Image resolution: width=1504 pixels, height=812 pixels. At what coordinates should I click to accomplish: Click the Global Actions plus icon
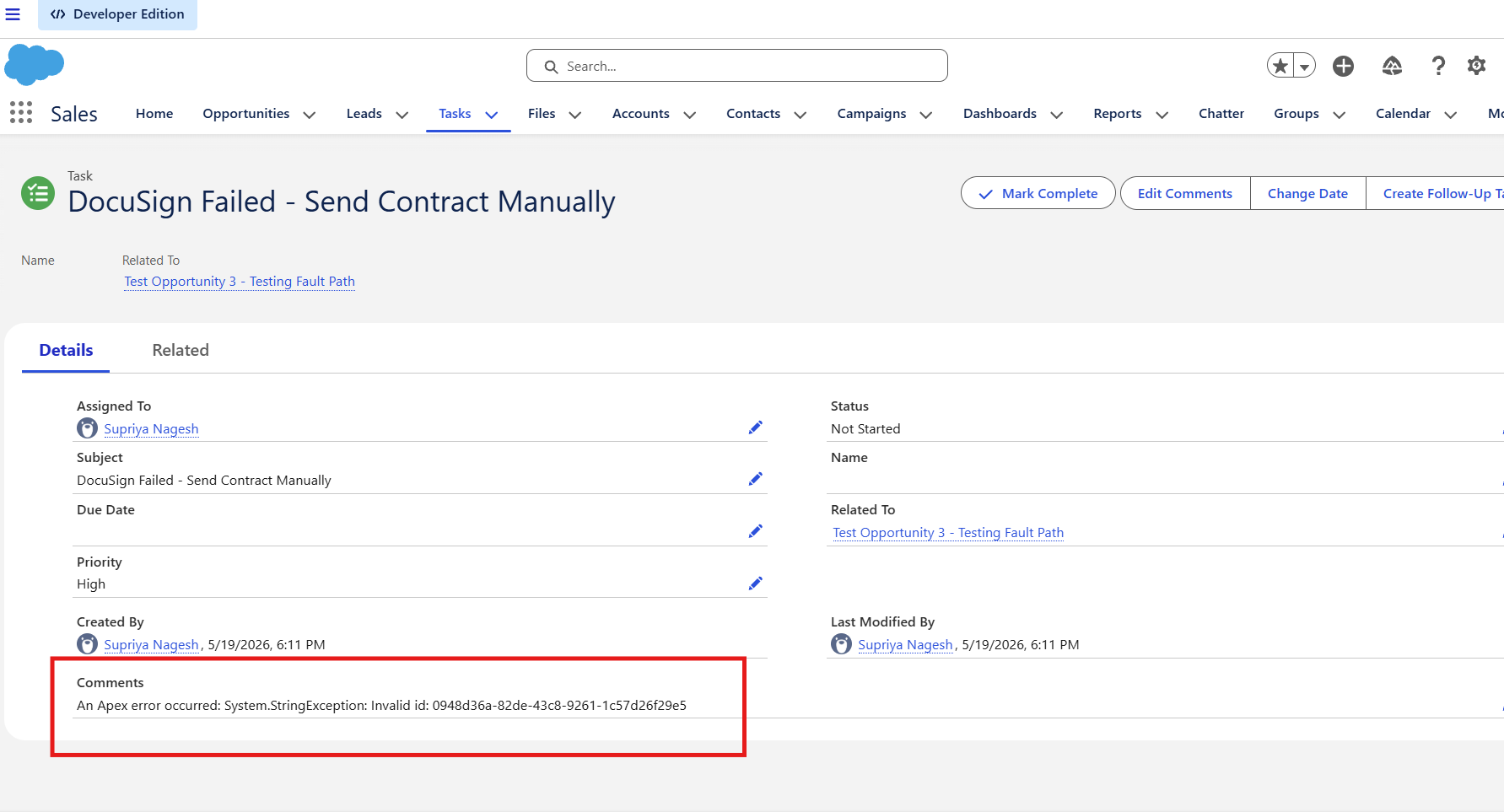(x=1343, y=66)
